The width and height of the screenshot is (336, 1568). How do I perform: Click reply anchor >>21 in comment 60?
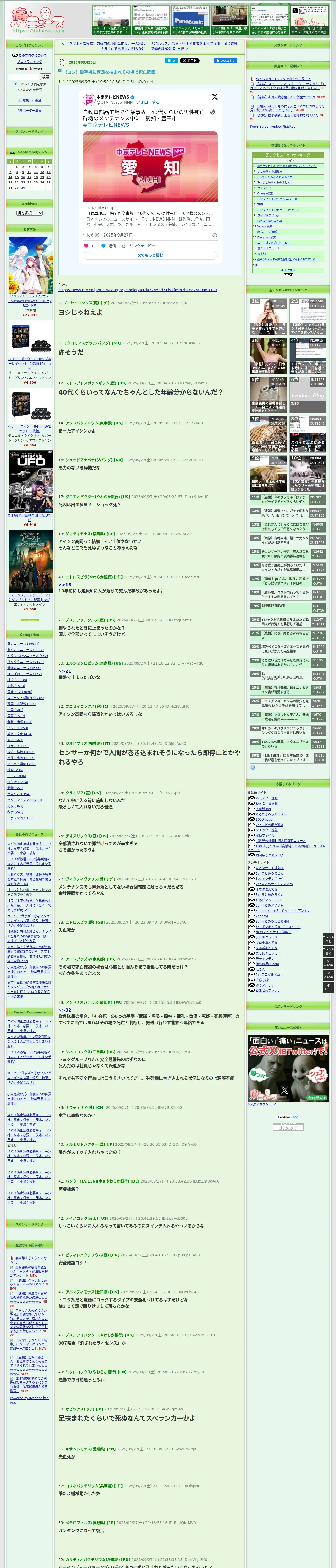tap(65, 671)
